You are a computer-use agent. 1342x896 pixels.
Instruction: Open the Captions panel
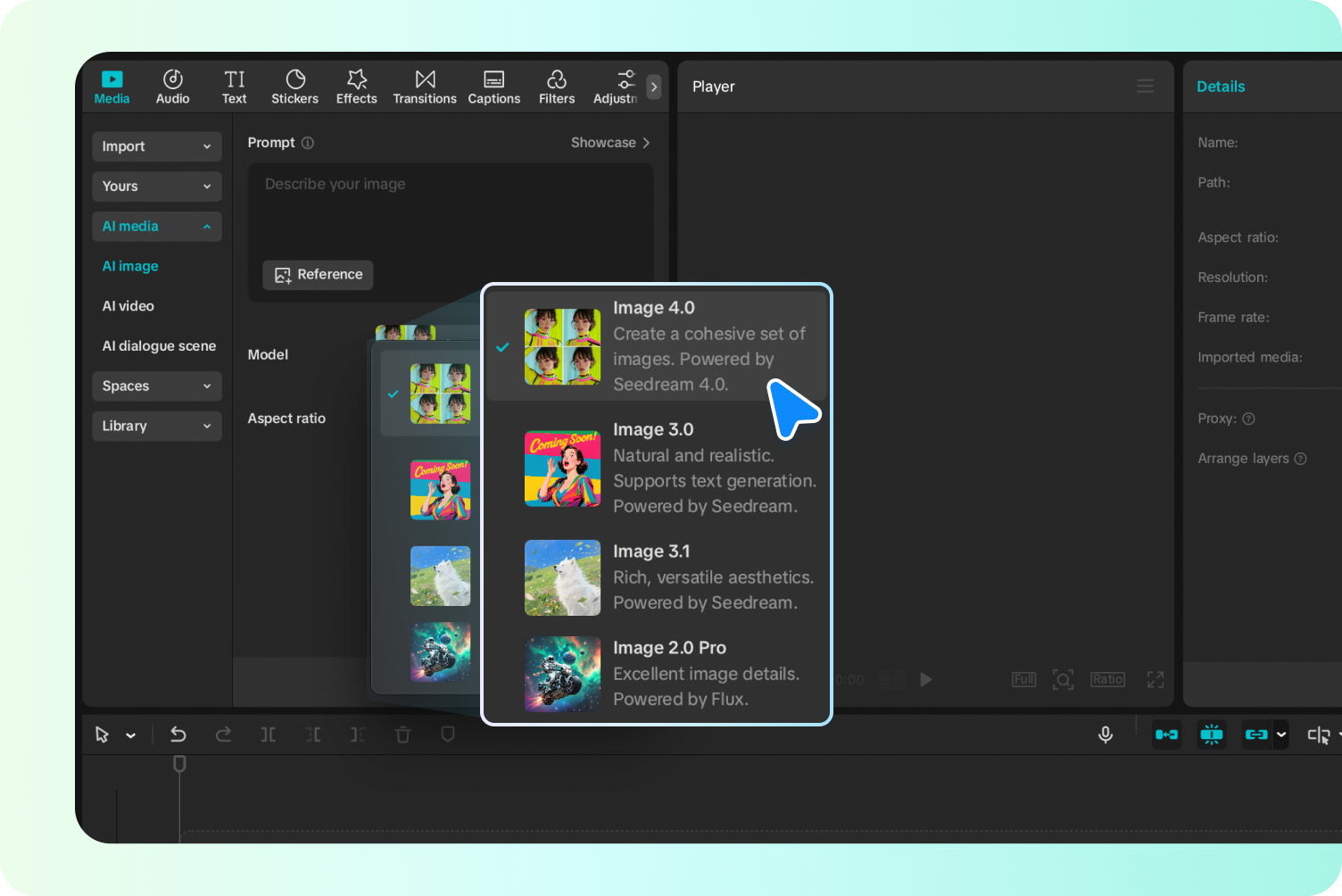point(493,86)
